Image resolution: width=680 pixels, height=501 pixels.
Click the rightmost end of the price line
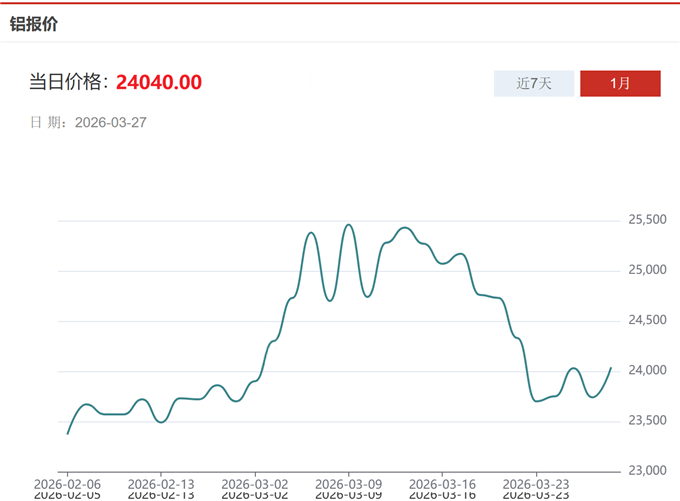coord(611,368)
